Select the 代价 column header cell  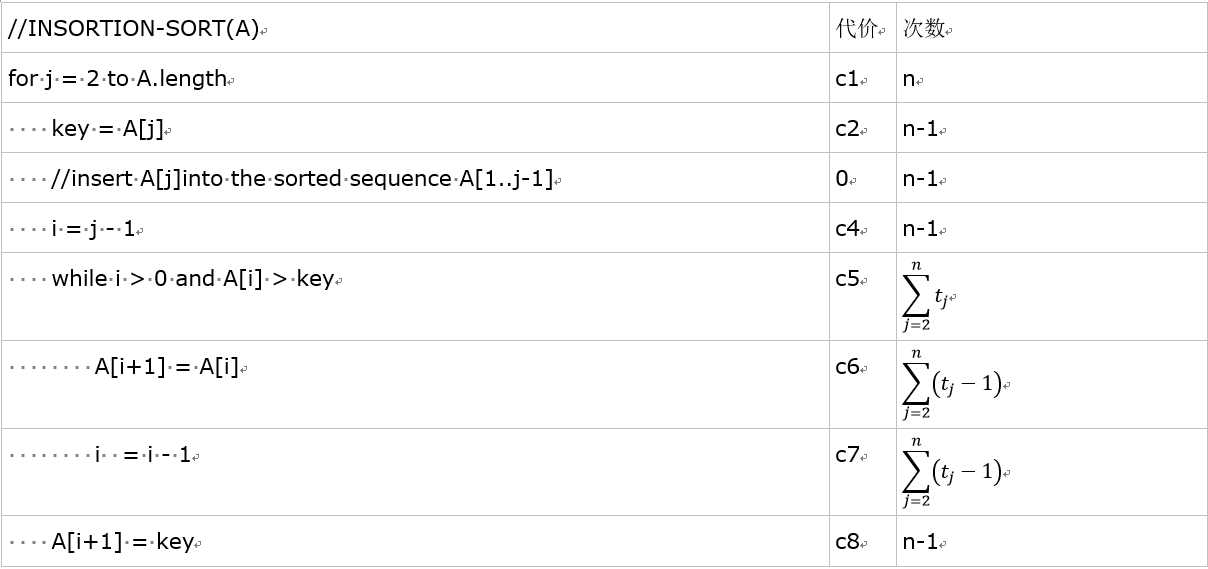(x=861, y=29)
